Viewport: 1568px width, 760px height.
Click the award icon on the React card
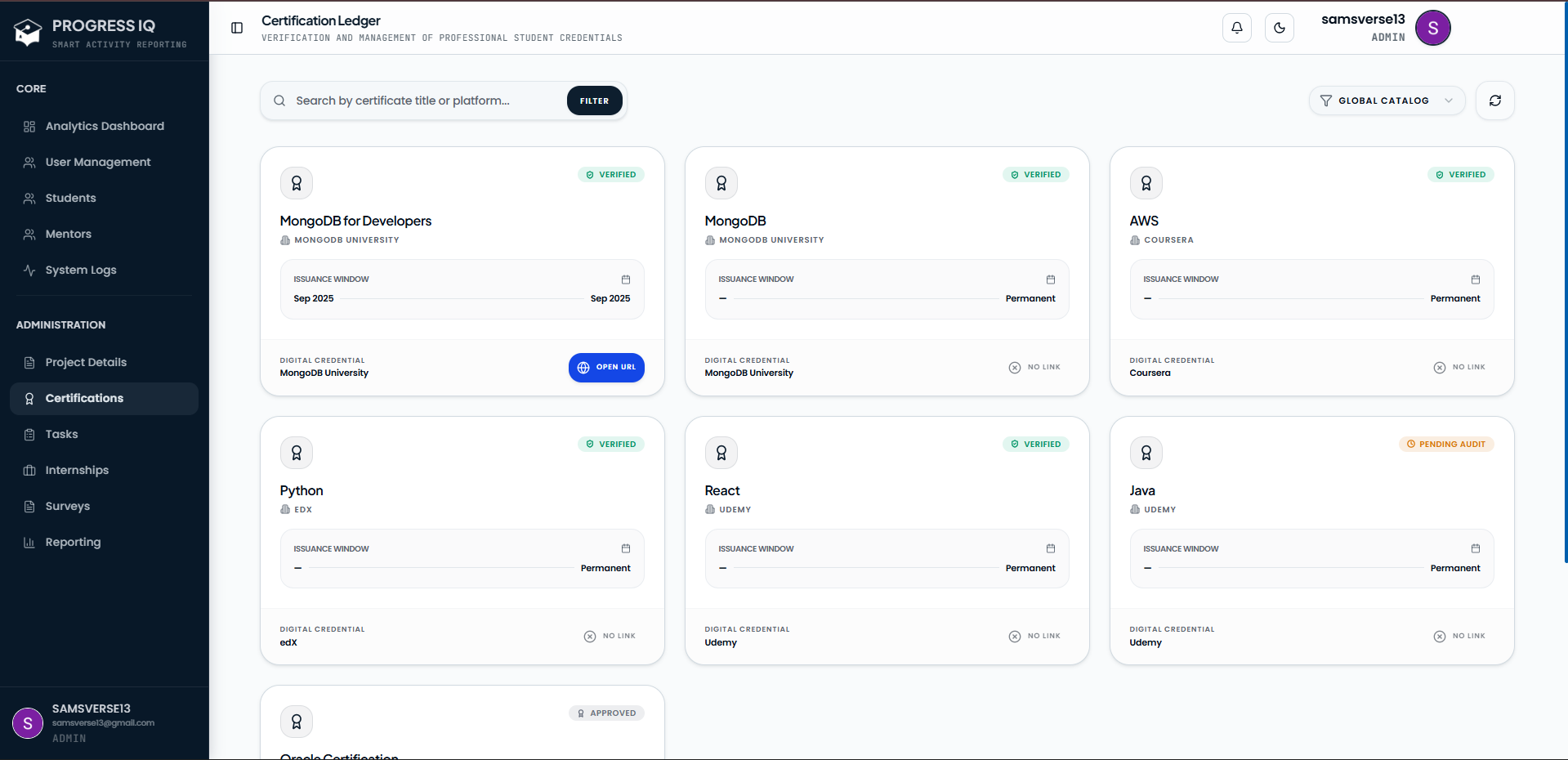(721, 453)
